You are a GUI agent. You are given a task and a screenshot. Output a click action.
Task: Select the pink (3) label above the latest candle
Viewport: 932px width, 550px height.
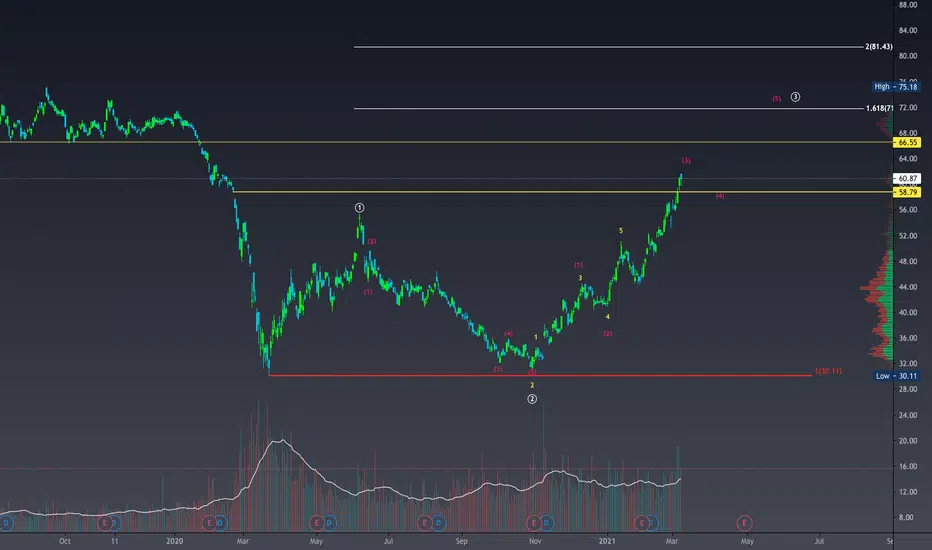[686, 161]
